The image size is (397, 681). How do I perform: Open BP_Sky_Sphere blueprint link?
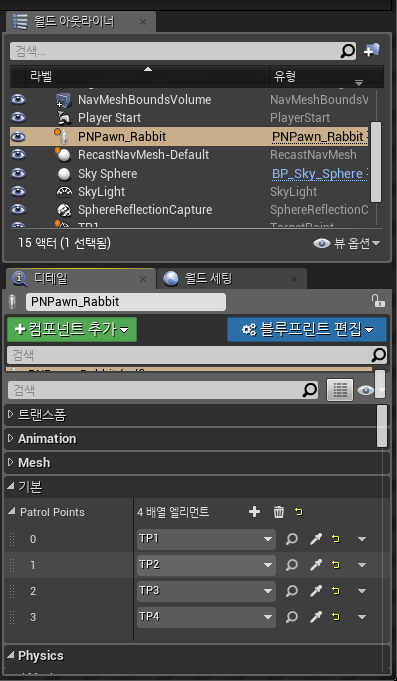[318, 174]
